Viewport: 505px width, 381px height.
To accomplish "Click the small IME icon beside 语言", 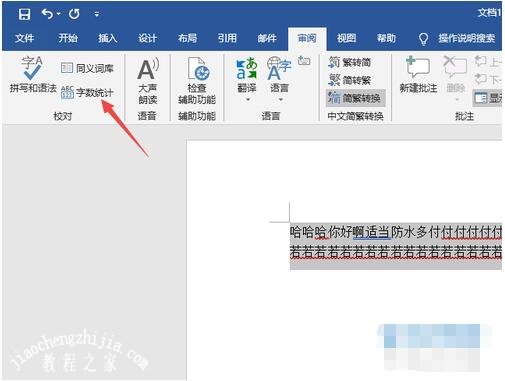I will (x=304, y=61).
